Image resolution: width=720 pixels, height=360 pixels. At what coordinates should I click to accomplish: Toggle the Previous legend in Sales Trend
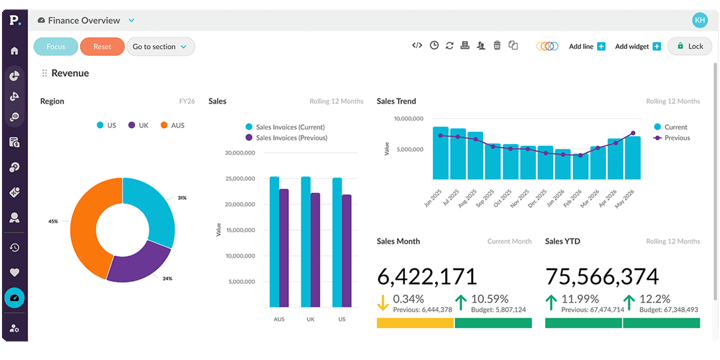pos(671,137)
